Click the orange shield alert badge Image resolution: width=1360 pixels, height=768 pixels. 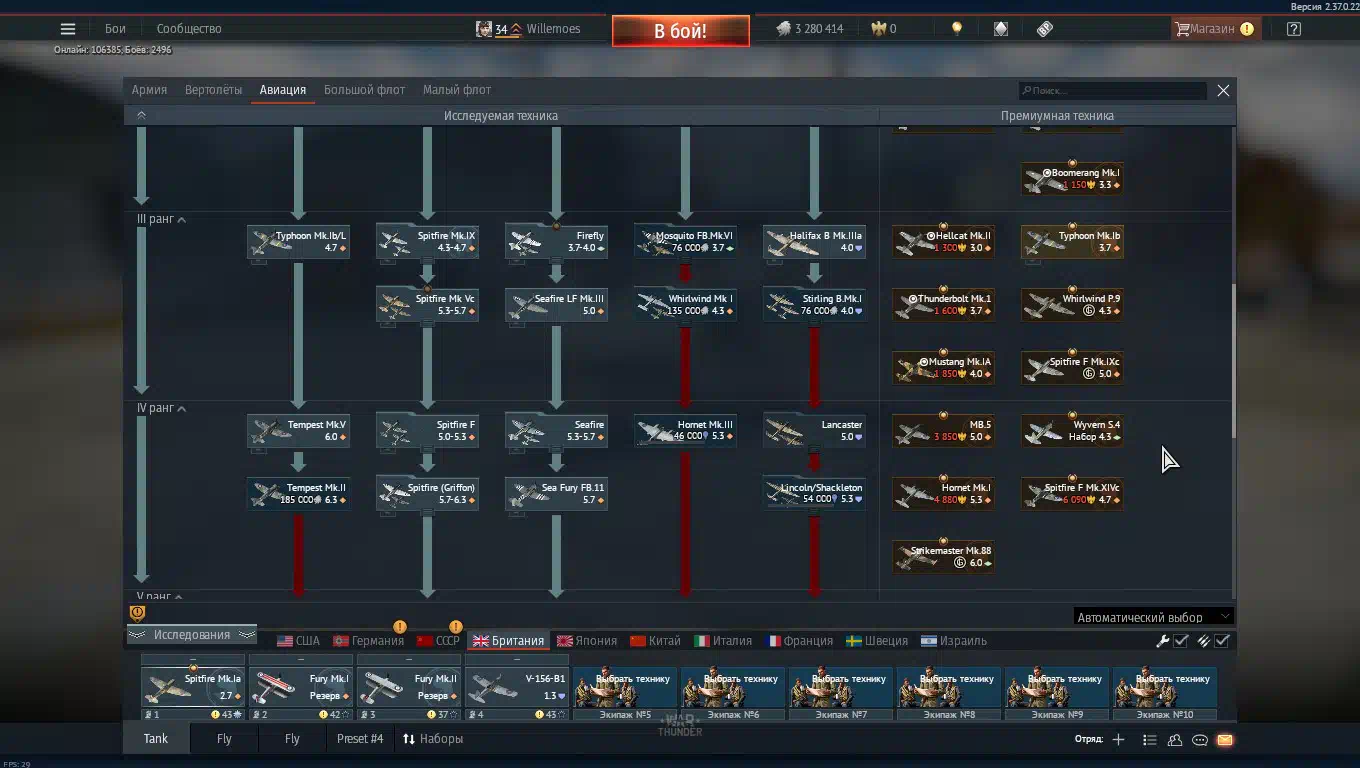(x=138, y=613)
